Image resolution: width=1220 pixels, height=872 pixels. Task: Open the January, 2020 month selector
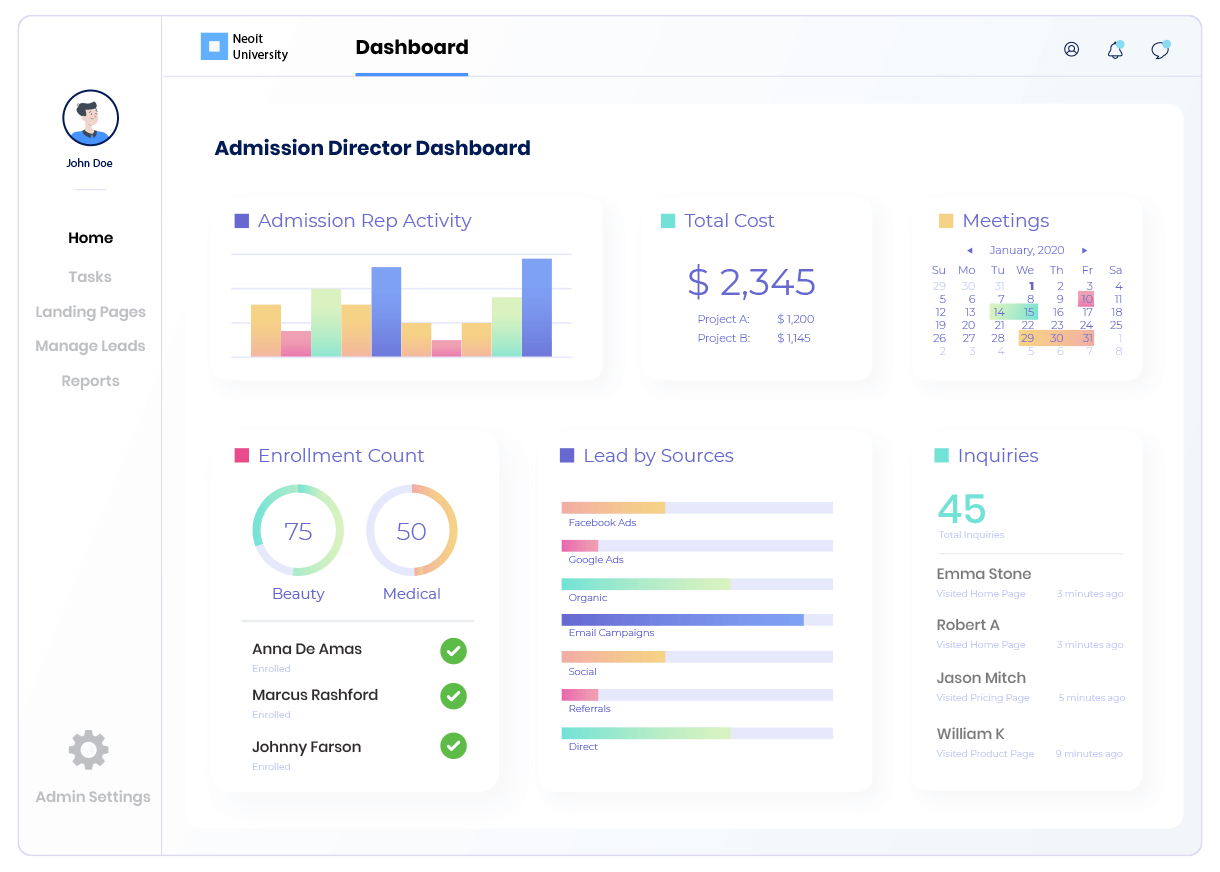pos(1026,250)
